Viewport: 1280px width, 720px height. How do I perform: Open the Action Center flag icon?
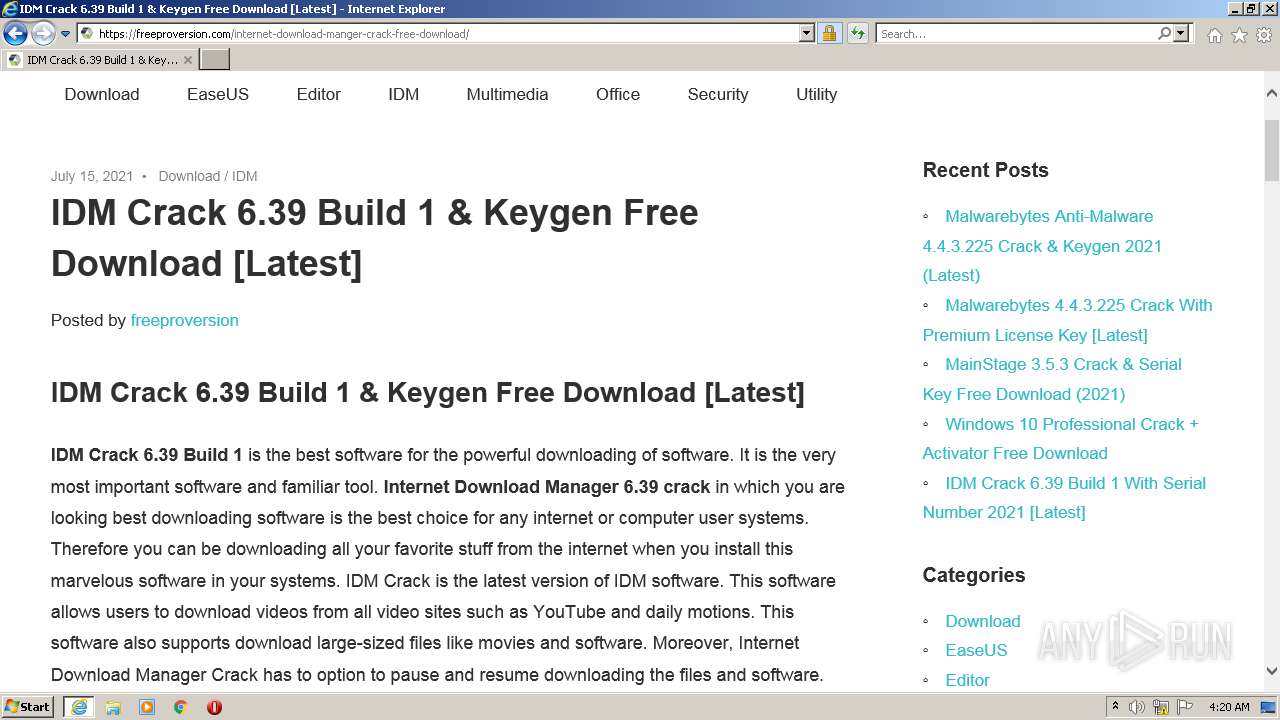(1185, 707)
